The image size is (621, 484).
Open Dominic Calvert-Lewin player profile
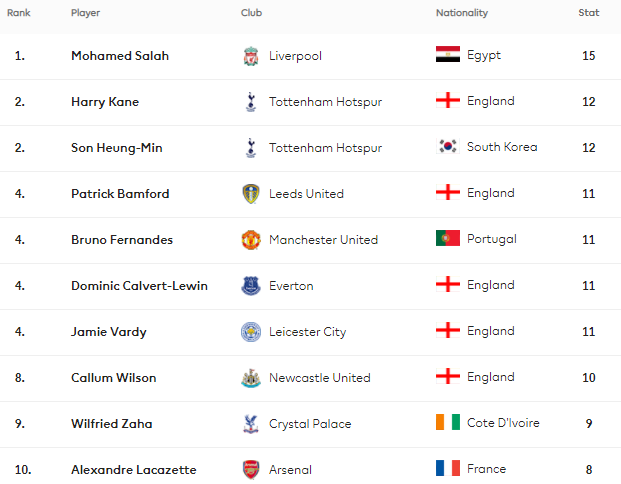point(139,286)
